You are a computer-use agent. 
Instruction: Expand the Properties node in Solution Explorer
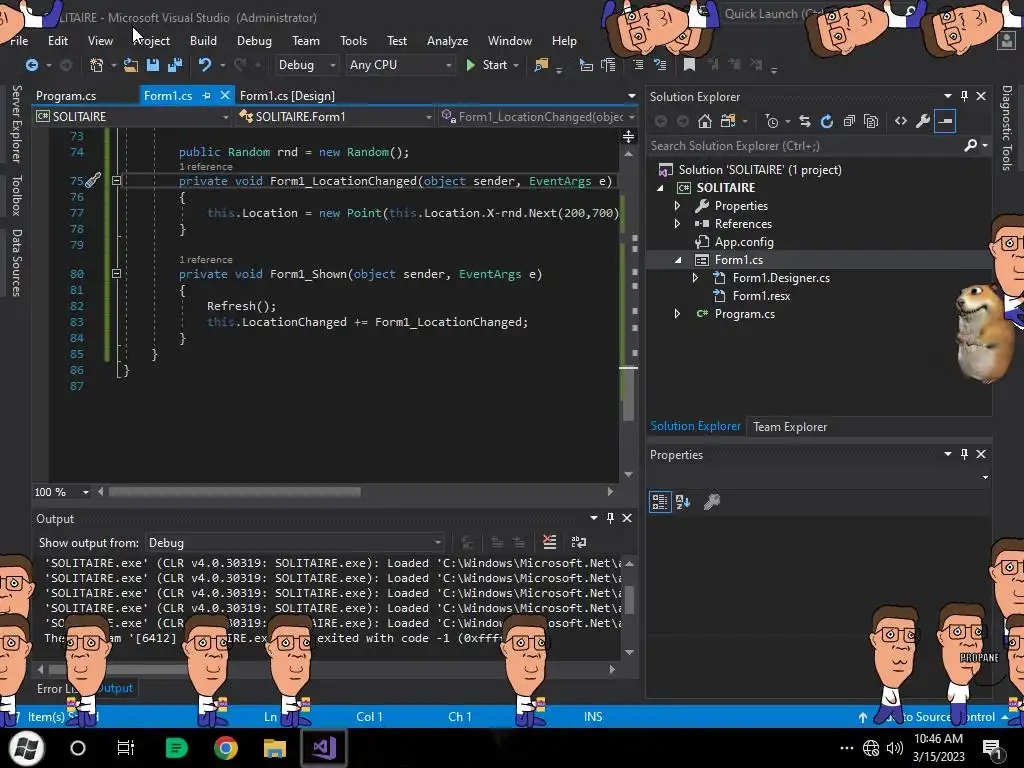(677, 206)
